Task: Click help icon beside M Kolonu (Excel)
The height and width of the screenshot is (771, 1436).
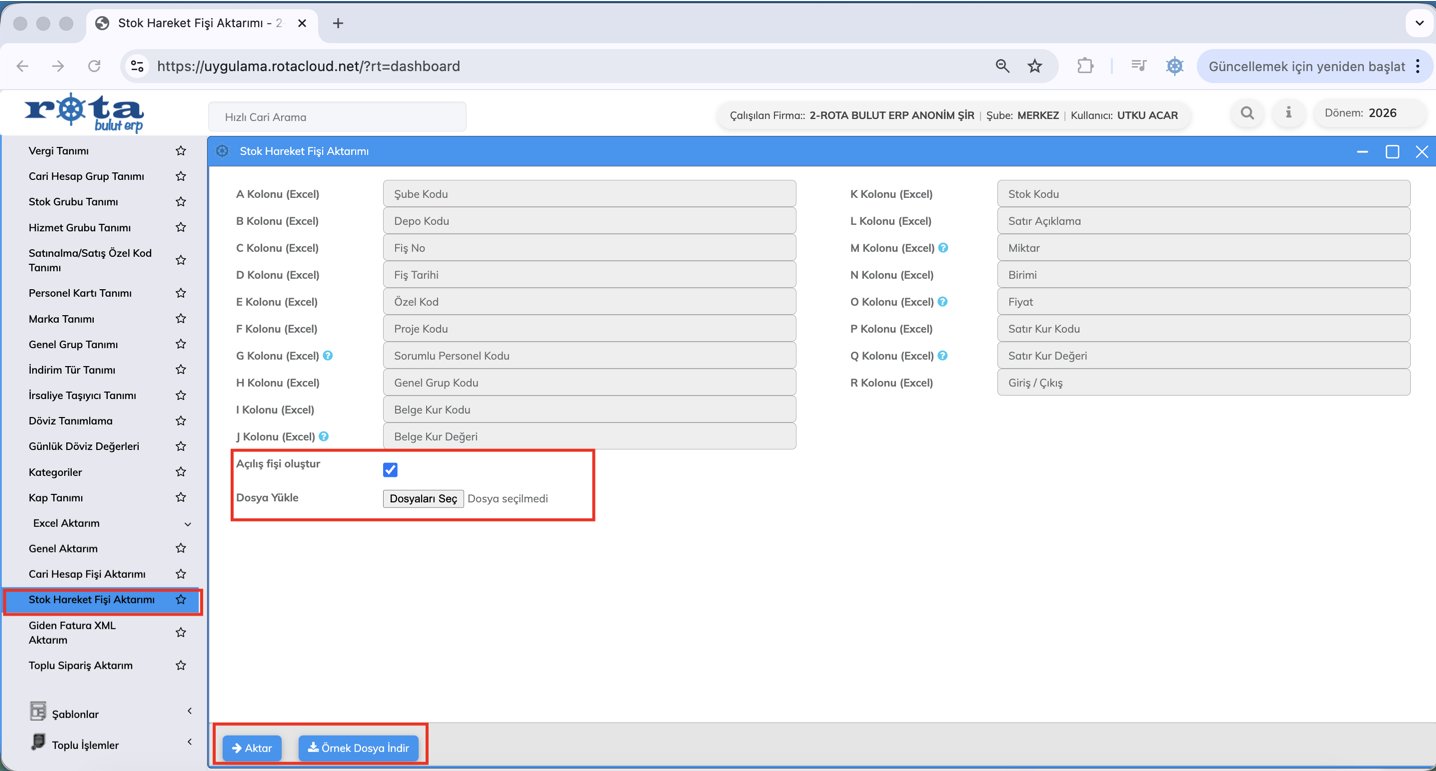Action: pyautogui.click(x=943, y=248)
